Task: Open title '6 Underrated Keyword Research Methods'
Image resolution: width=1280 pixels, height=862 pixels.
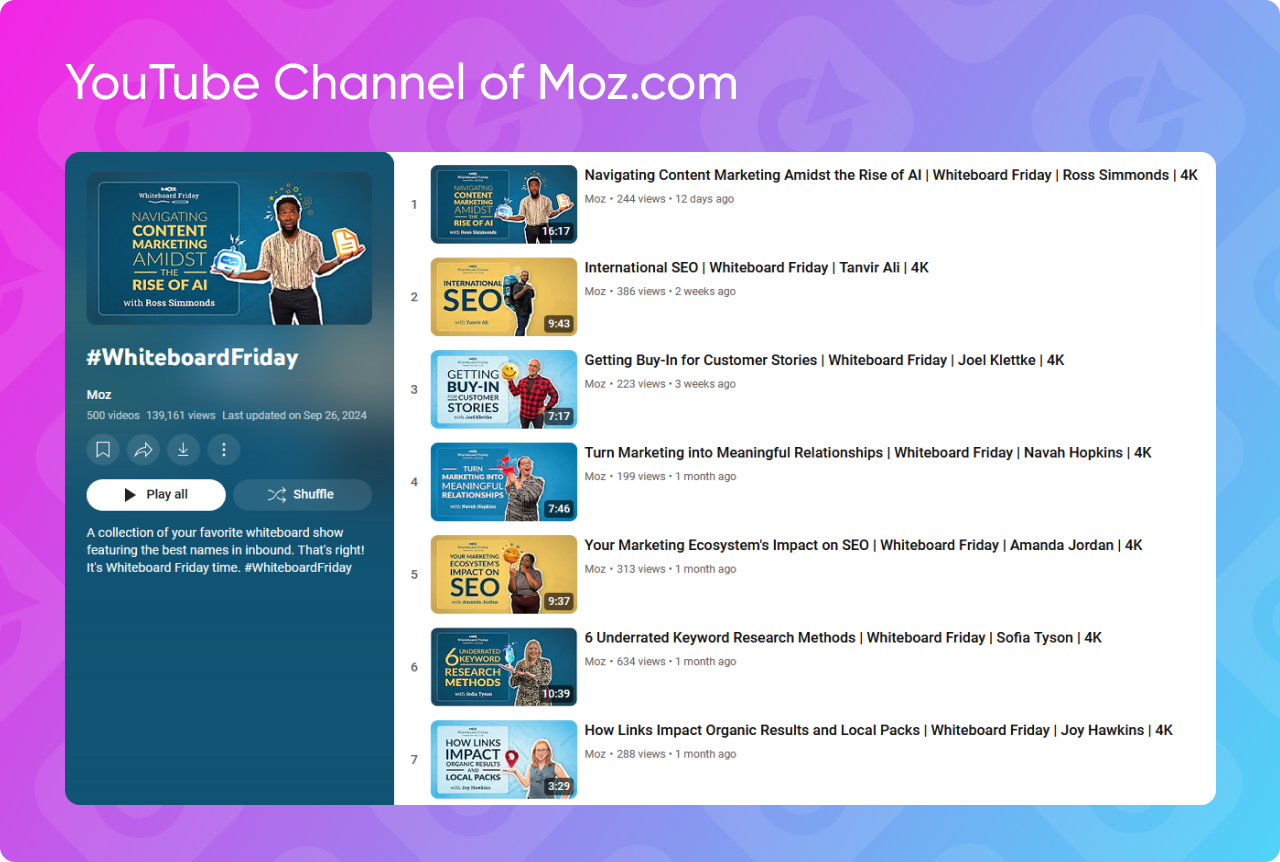Action: point(843,638)
